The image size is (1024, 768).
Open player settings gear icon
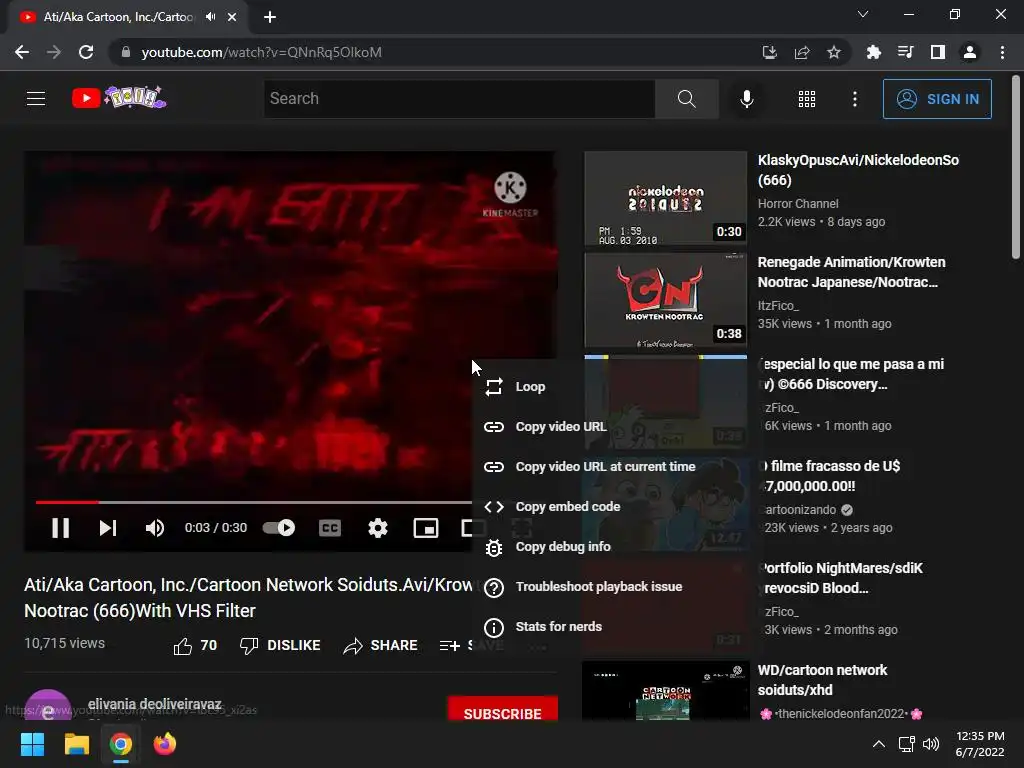tap(377, 528)
